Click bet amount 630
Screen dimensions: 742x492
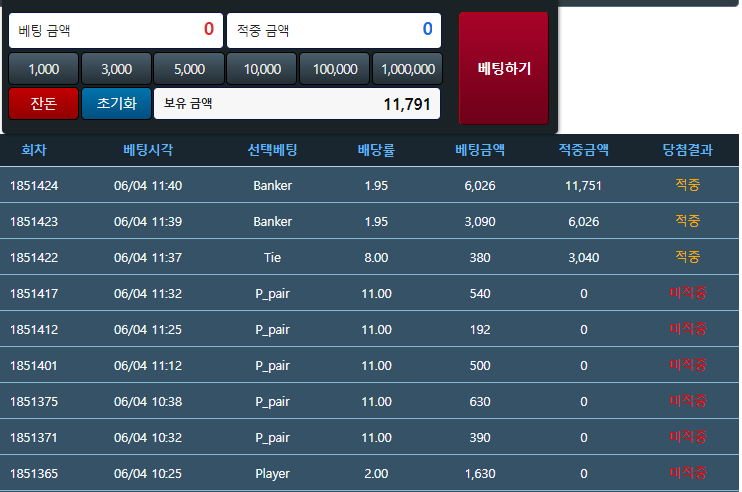480,401
